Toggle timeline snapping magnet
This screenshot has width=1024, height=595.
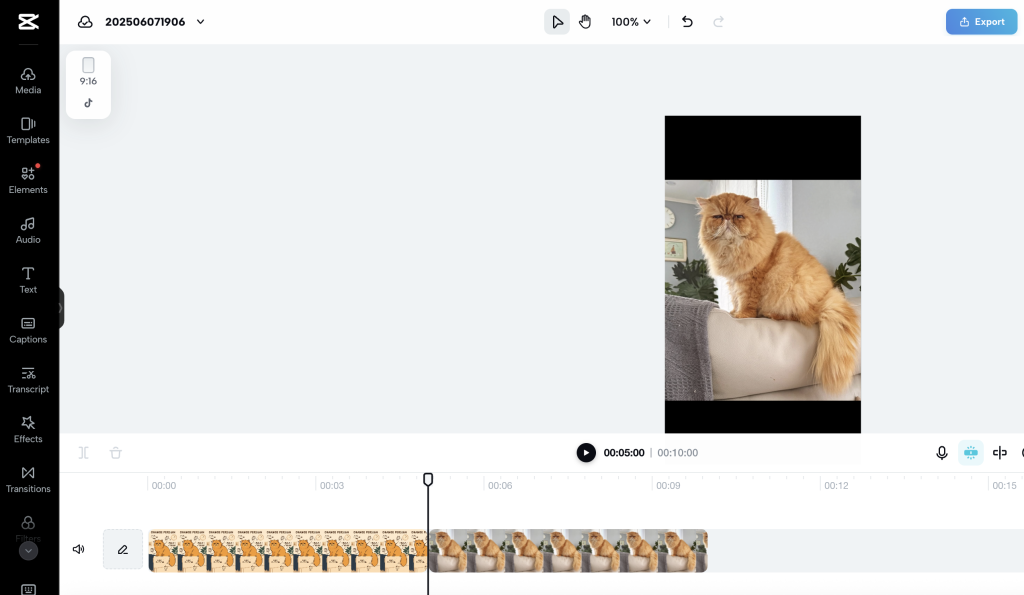970,453
